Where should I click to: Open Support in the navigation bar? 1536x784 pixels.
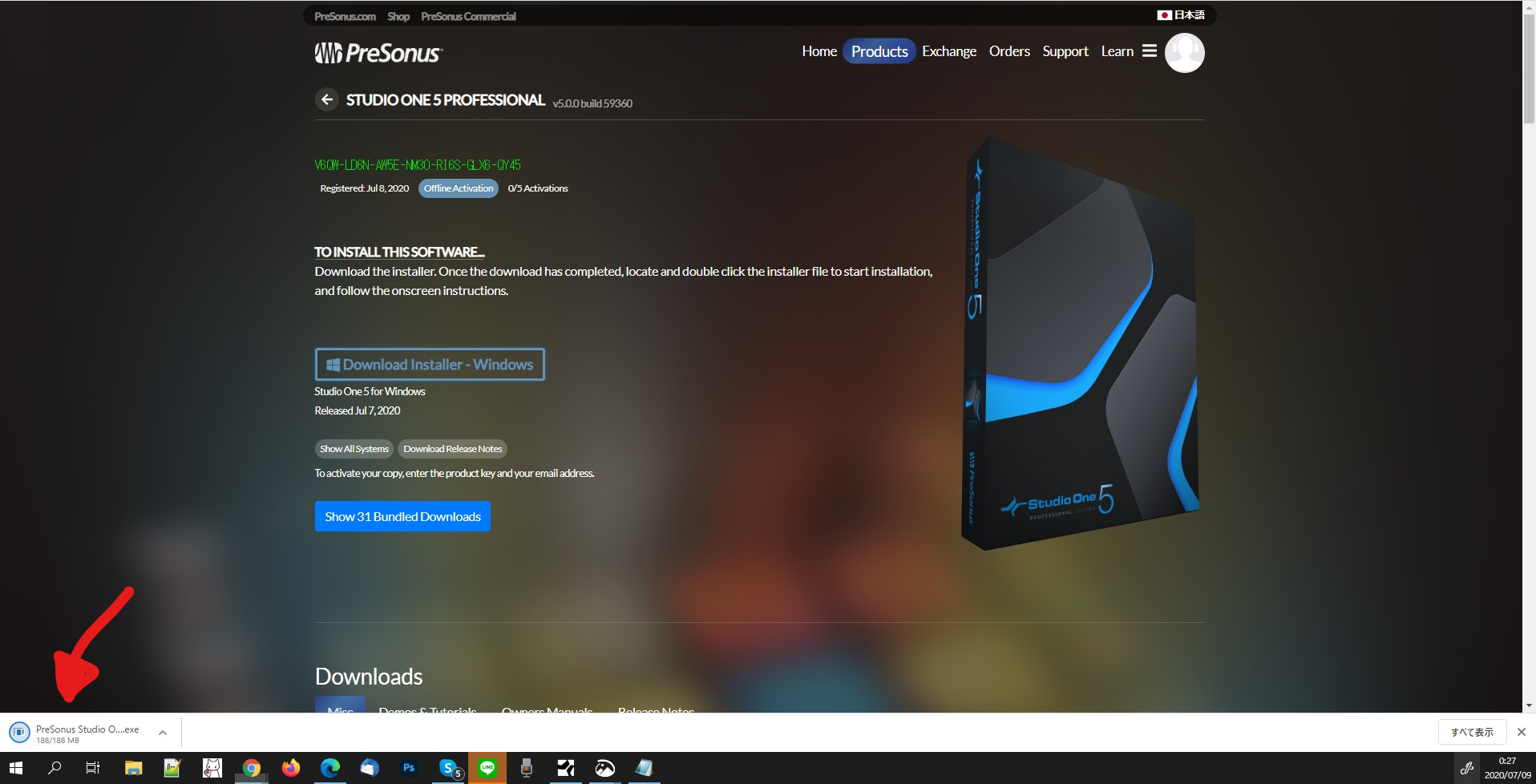pyautogui.click(x=1065, y=51)
